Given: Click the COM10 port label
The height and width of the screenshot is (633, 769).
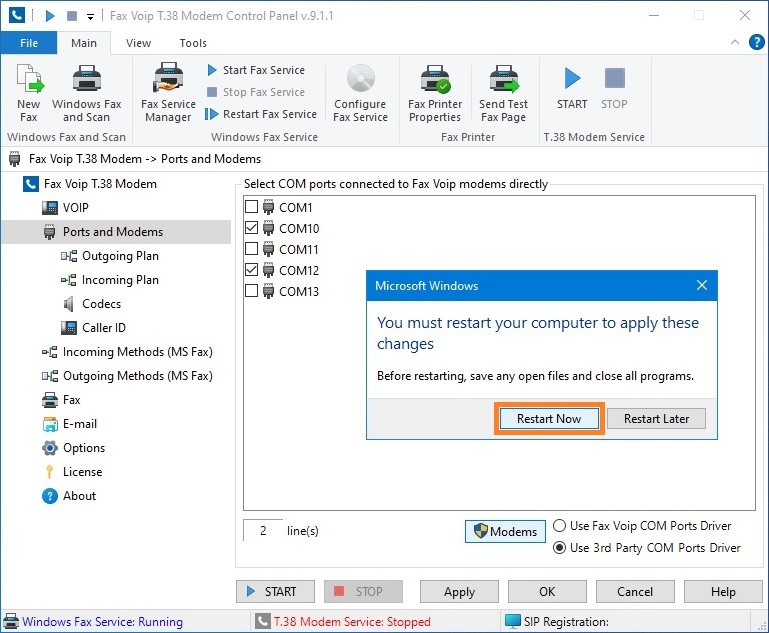Looking at the screenshot, I should pyautogui.click(x=299, y=228).
